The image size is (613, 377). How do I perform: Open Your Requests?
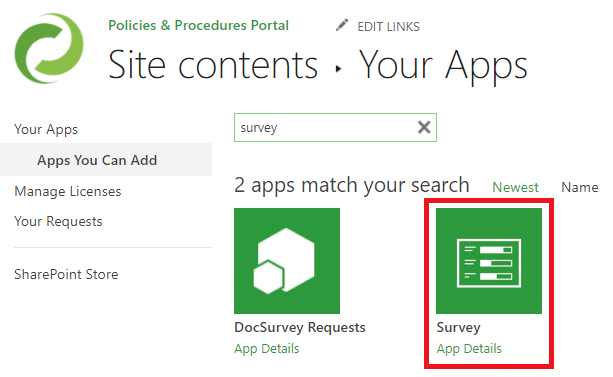58,221
